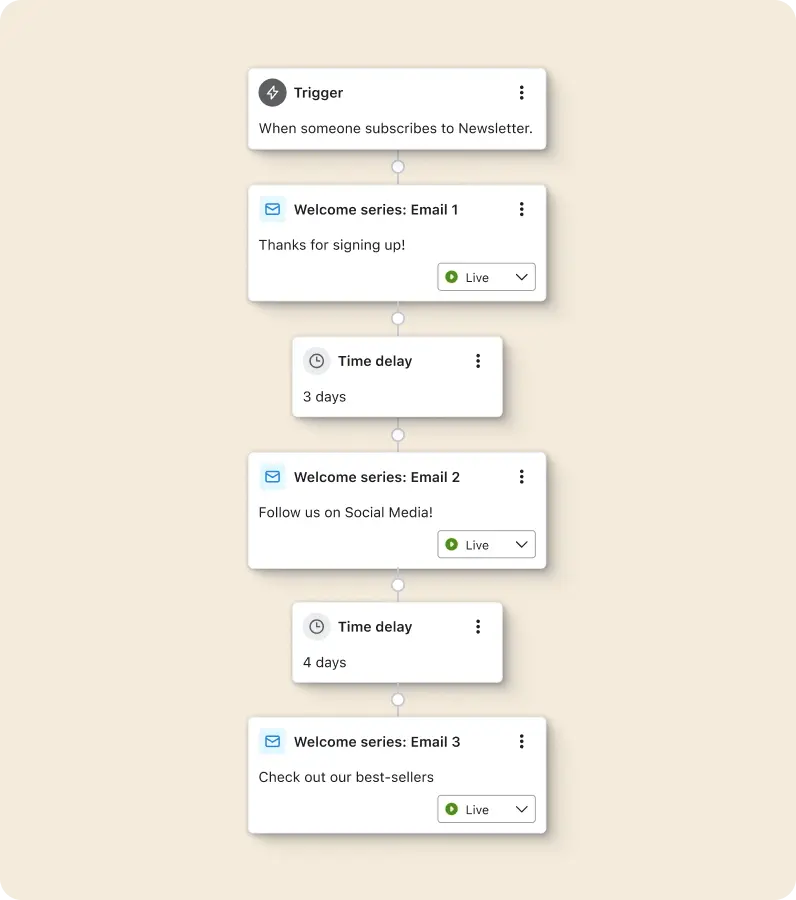Toggle the Live status on Email 1

pos(486,277)
